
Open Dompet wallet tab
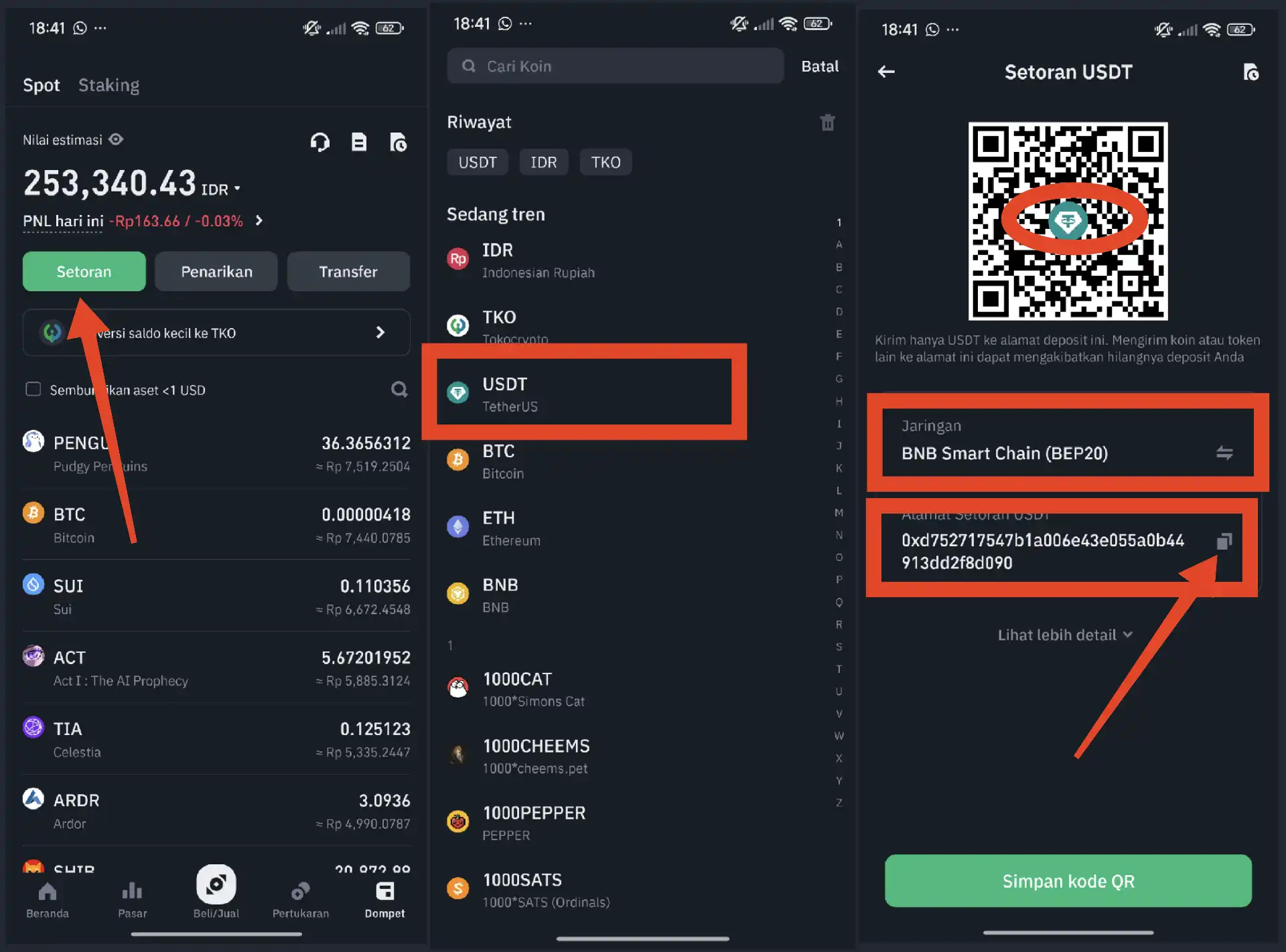pos(384,899)
